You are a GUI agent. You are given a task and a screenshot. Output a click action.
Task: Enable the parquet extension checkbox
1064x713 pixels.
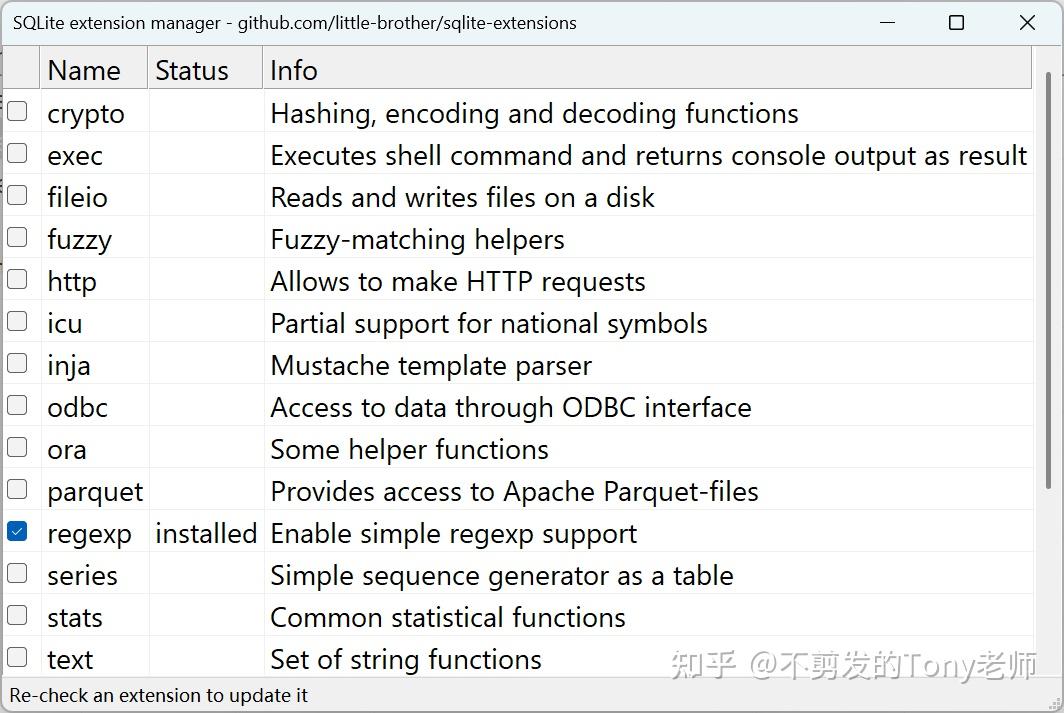point(17,489)
